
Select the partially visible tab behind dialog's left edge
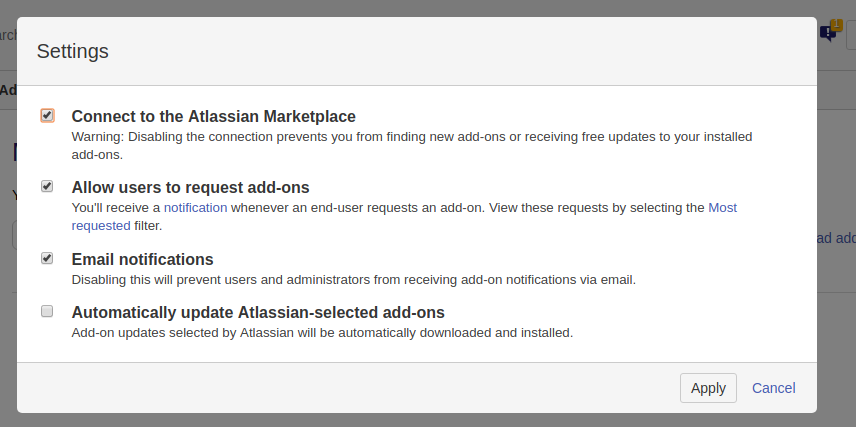8,90
